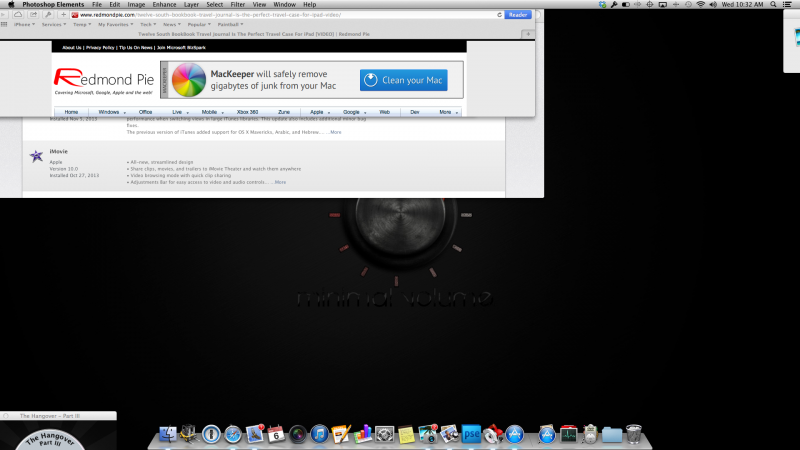Open Safari compass icon in Dock
Viewport: 800px width, 450px height.
tap(233, 434)
